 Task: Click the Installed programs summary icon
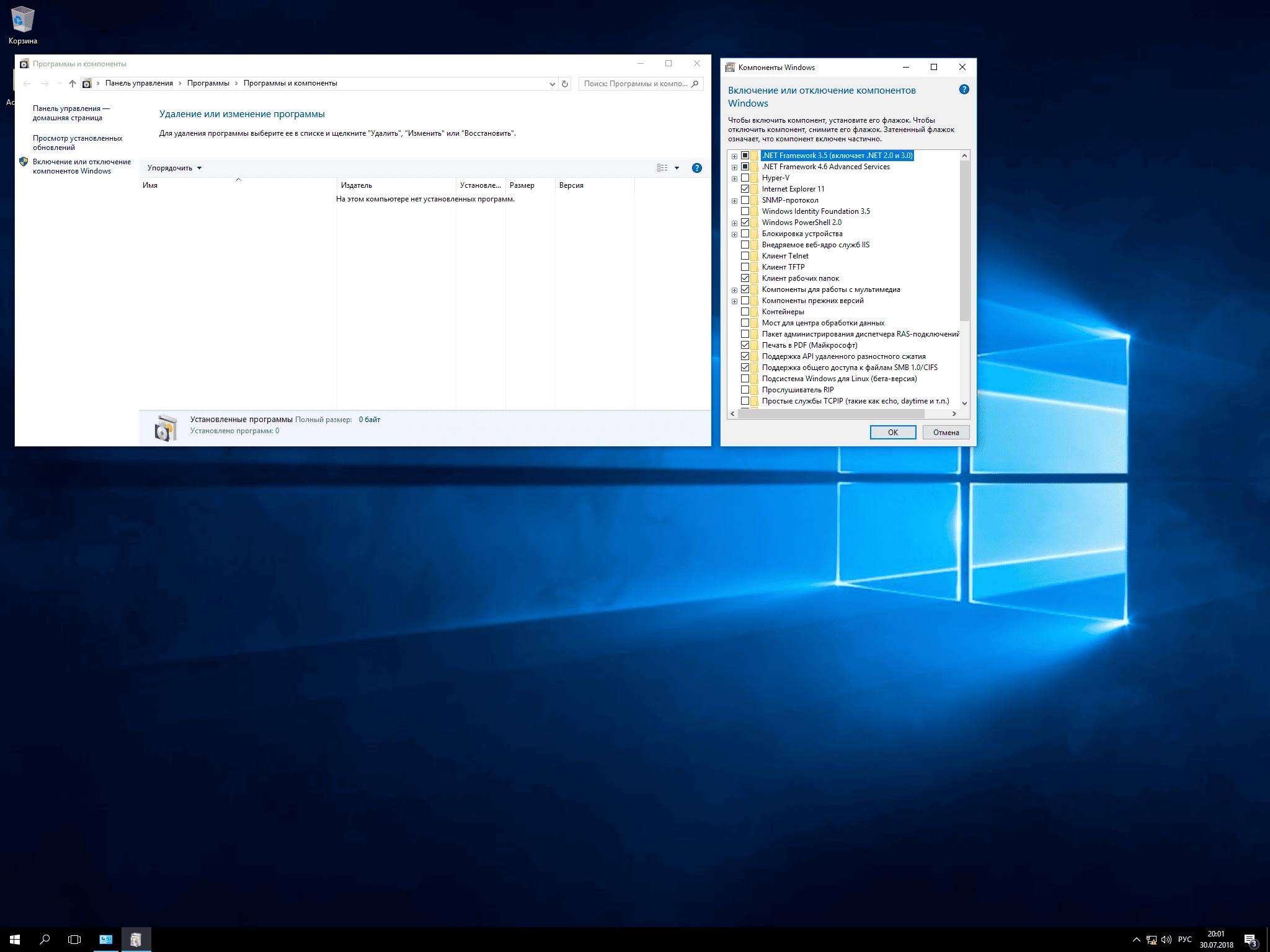tap(165, 427)
